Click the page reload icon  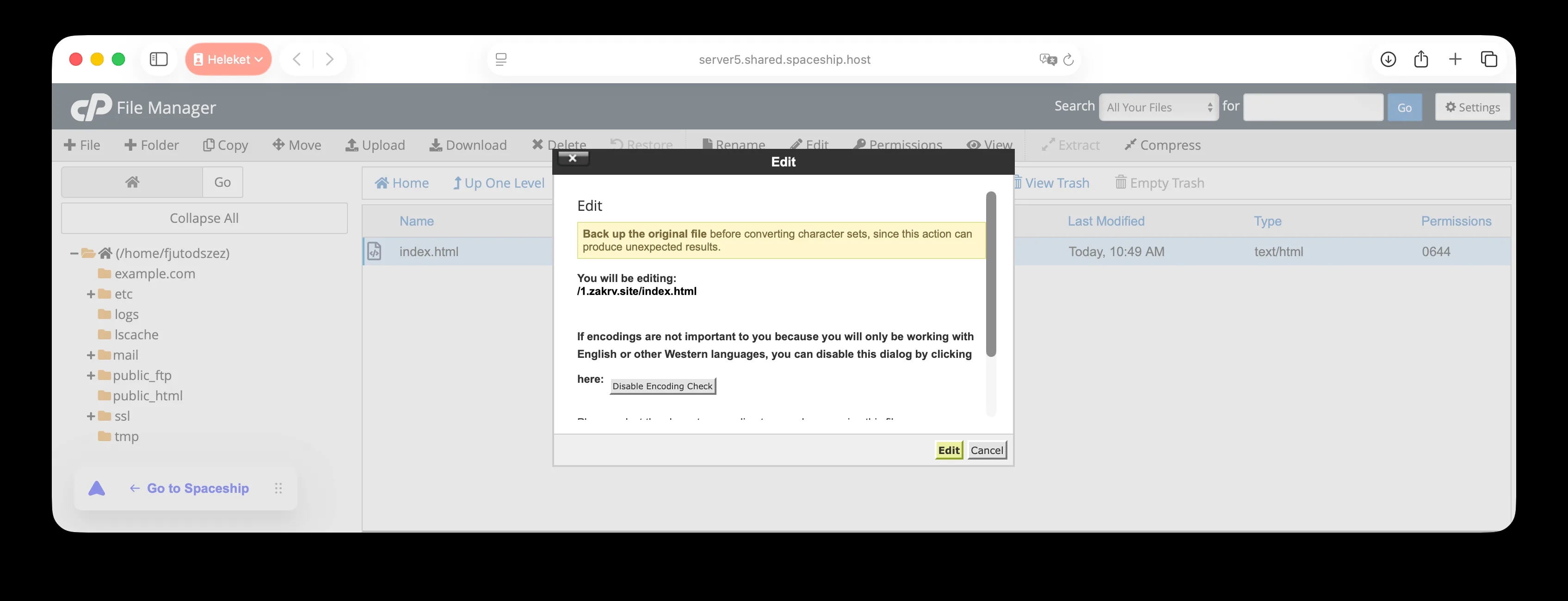pos(1068,60)
